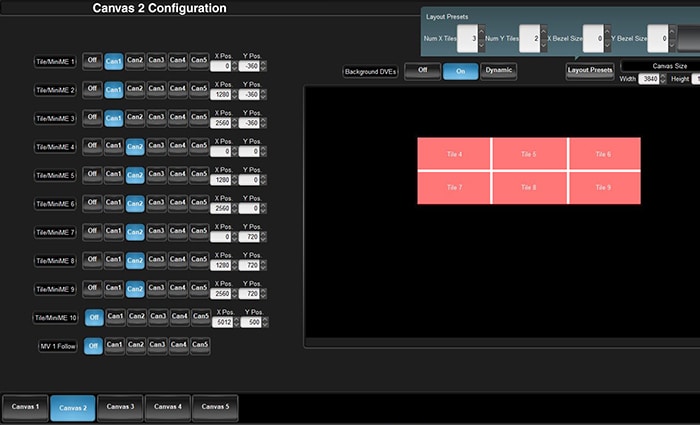Click Tile 9 in the canvas preview
The image size is (700, 425).
point(603,188)
